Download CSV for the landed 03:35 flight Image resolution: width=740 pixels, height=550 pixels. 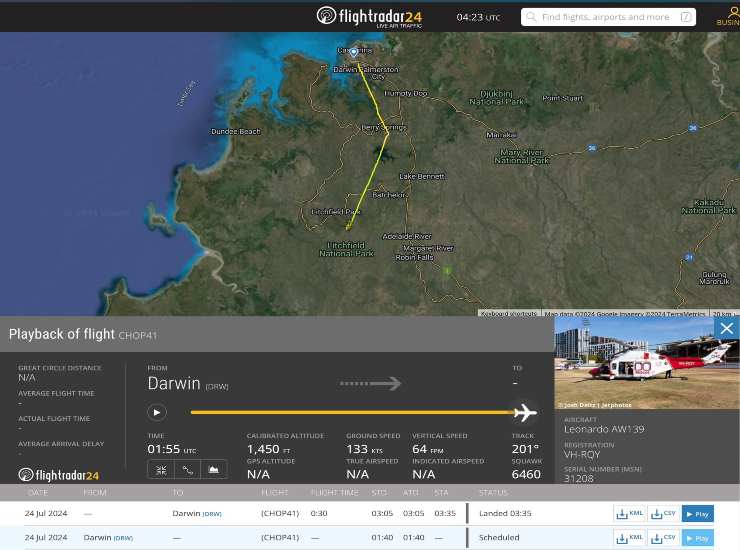[663, 513]
